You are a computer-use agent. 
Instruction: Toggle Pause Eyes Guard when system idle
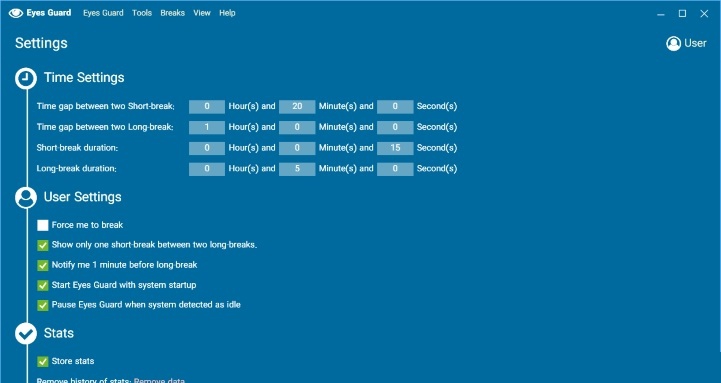click(43, 305)
